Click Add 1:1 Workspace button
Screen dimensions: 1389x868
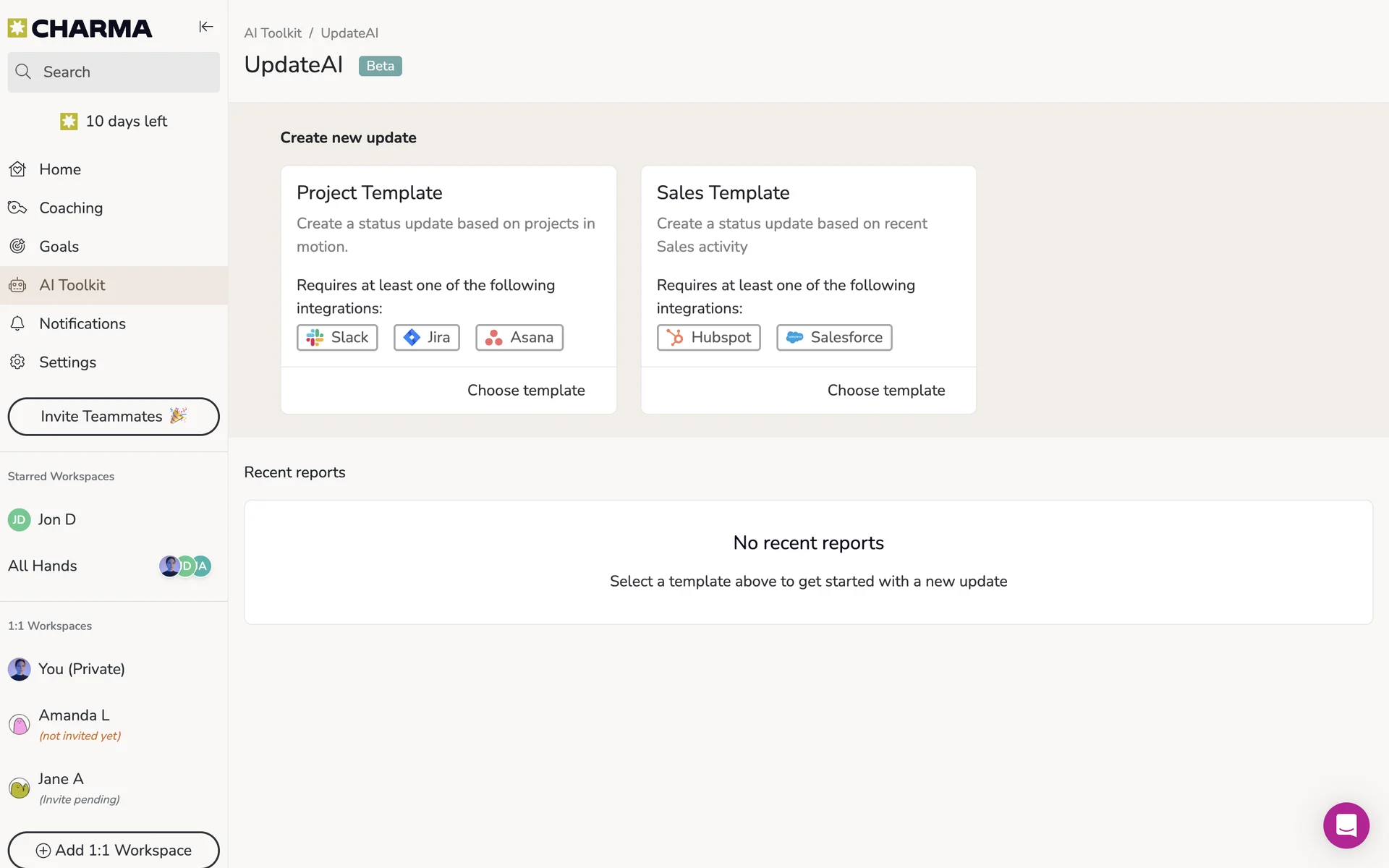click(114, 850)
